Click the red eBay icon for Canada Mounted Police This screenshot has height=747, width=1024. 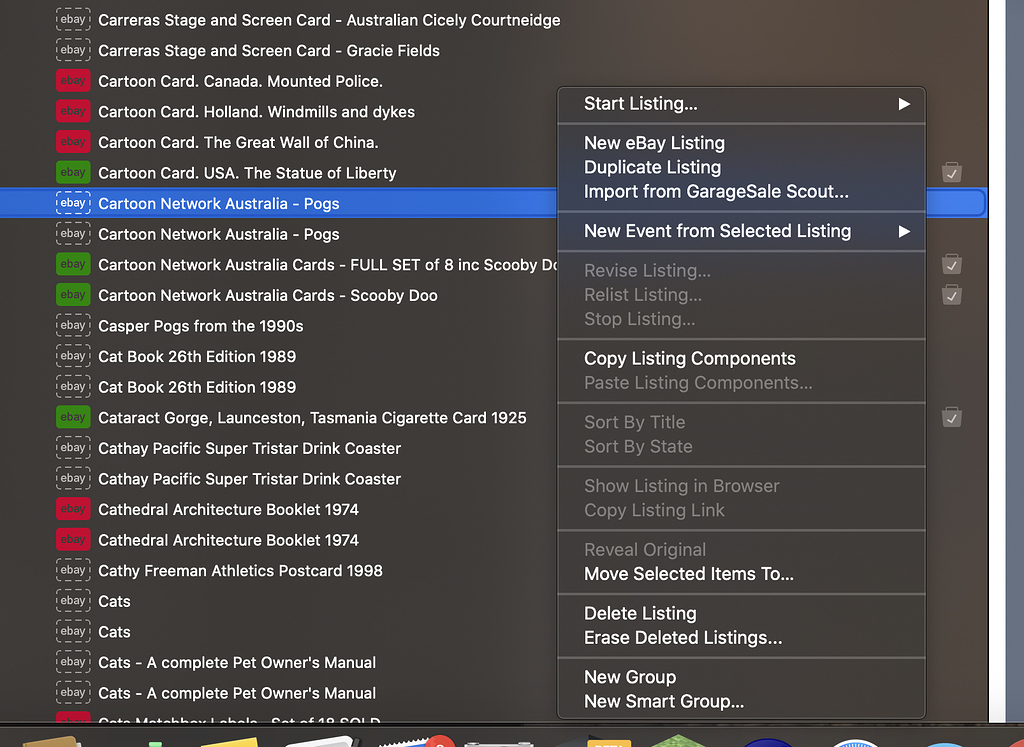click(x=73, y=81)
